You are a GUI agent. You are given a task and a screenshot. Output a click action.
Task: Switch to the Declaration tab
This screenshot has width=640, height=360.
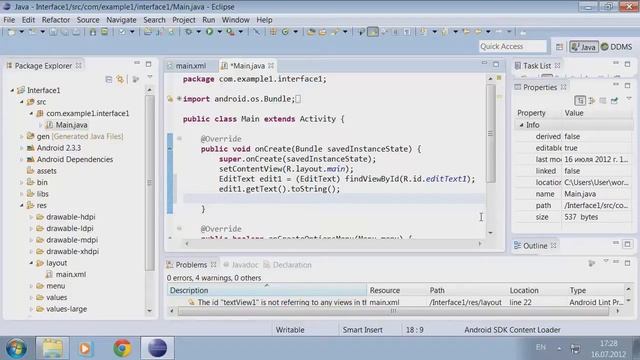(x=288, y=265)
